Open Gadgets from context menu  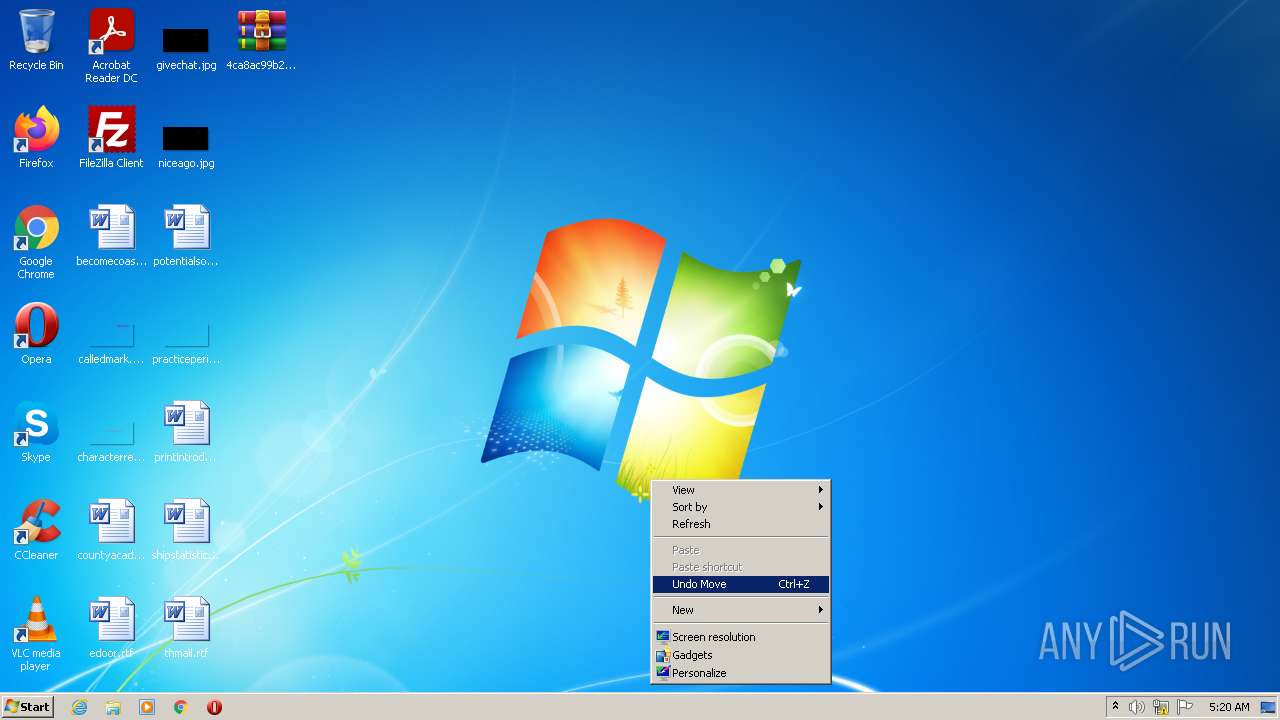coord(740,655)
